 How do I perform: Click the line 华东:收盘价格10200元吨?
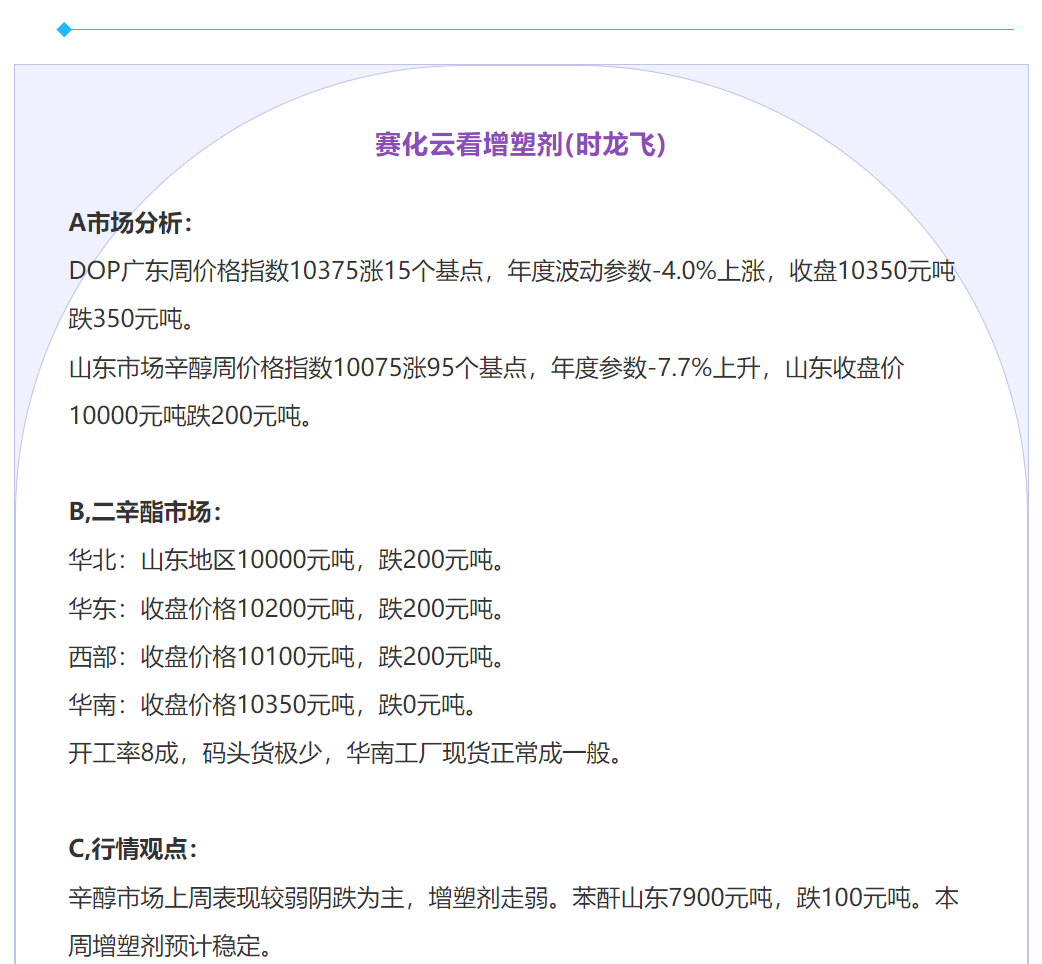287,609
